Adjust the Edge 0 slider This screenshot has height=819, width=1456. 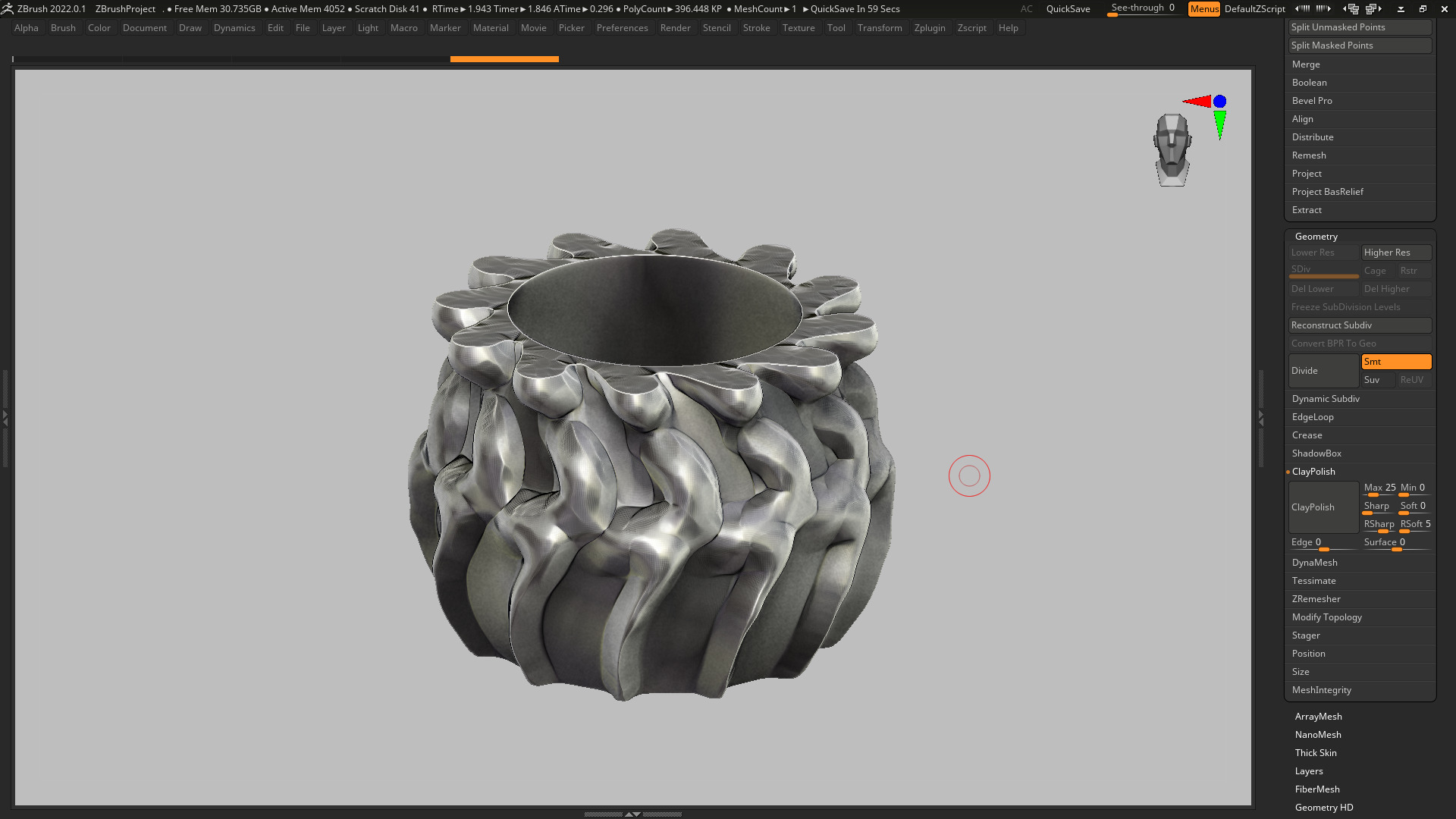pyautogui.click(x=1323, y=543)
